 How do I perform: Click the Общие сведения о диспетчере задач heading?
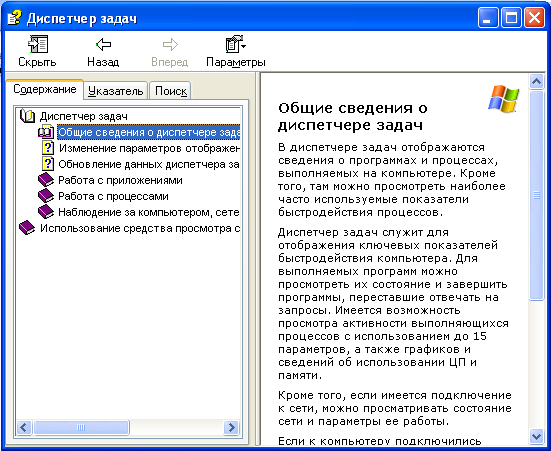point(352,116)
